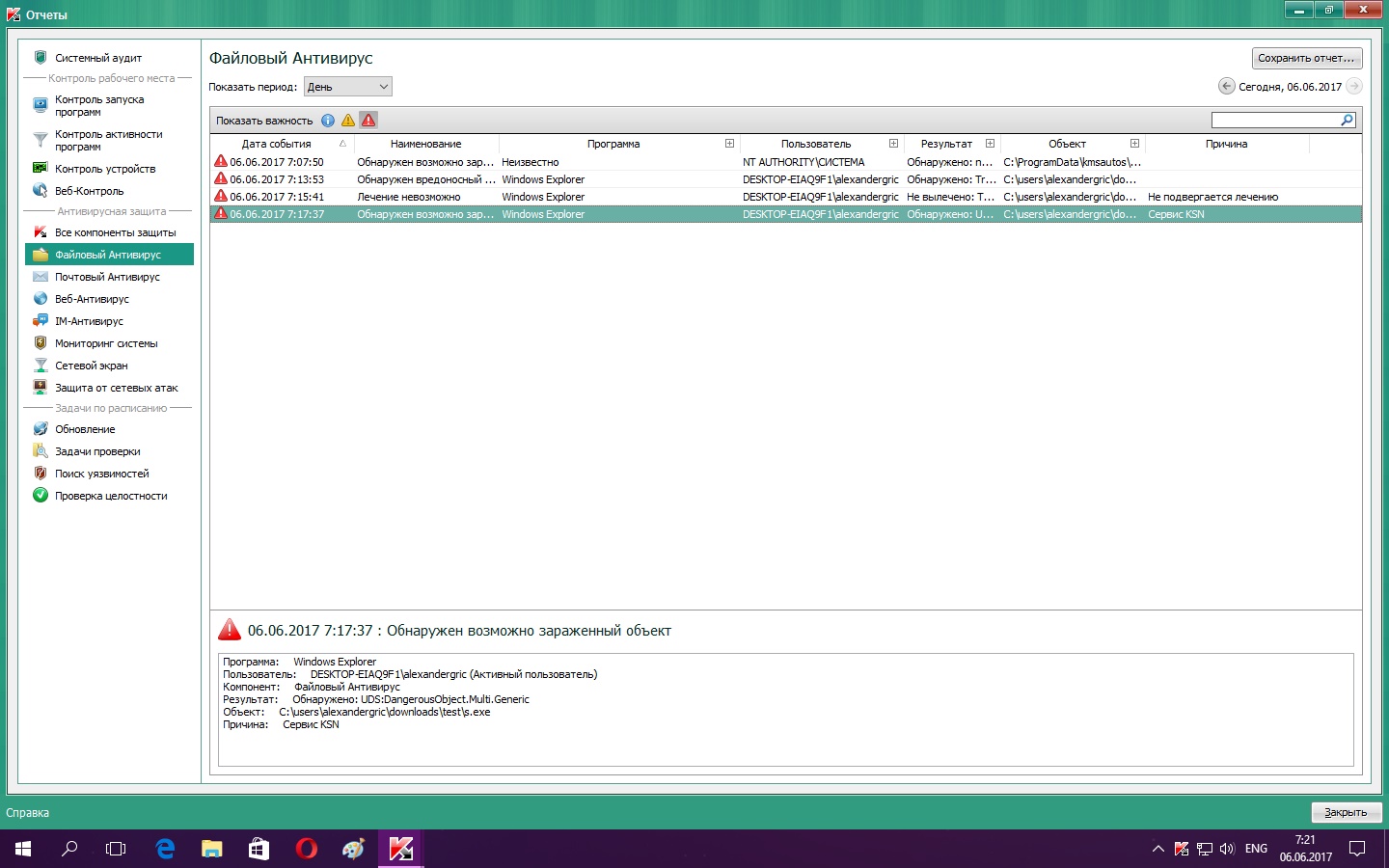Open the Показать период dropdown
The width and height of the screenshot is (1389, 868).
click(348, 87)
